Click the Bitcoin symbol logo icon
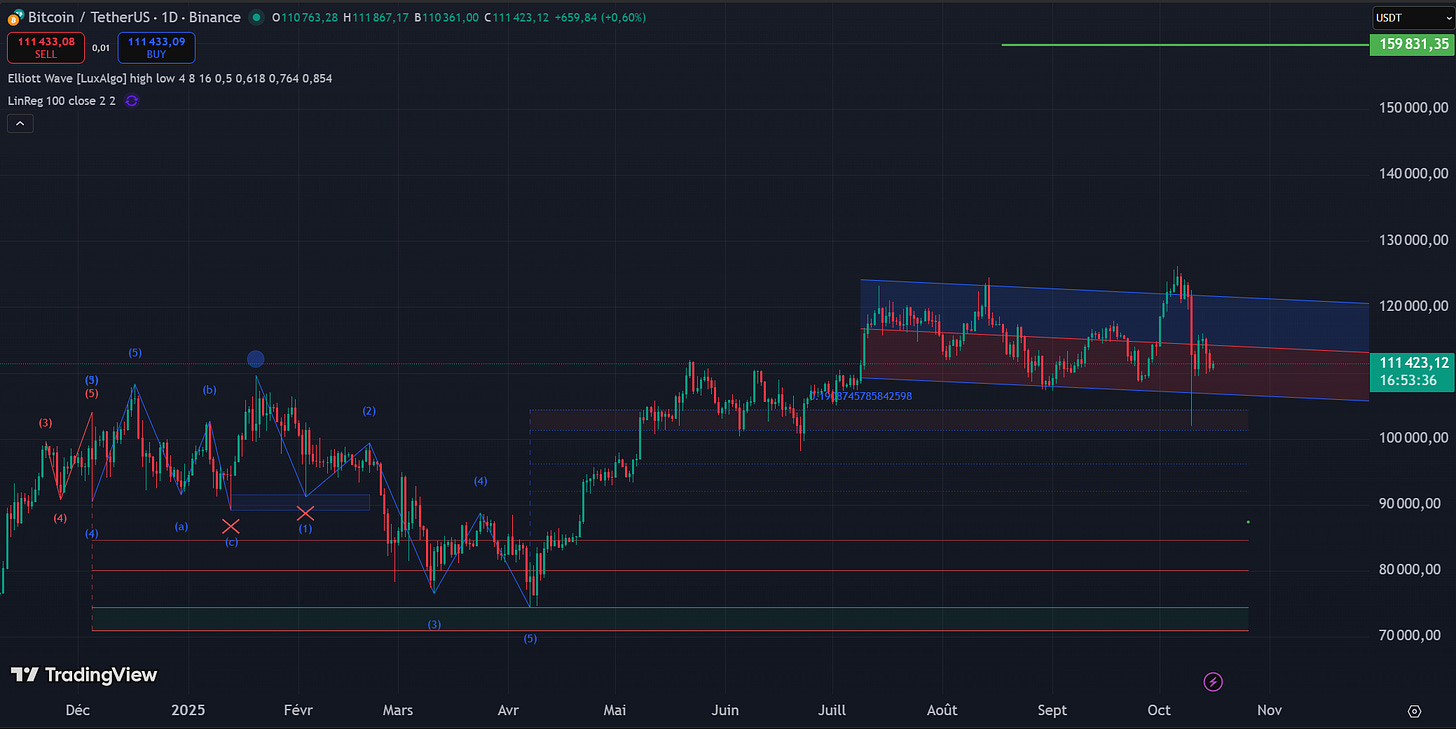This screenshot has height=729, width=1456. click(x=15, y=17)
